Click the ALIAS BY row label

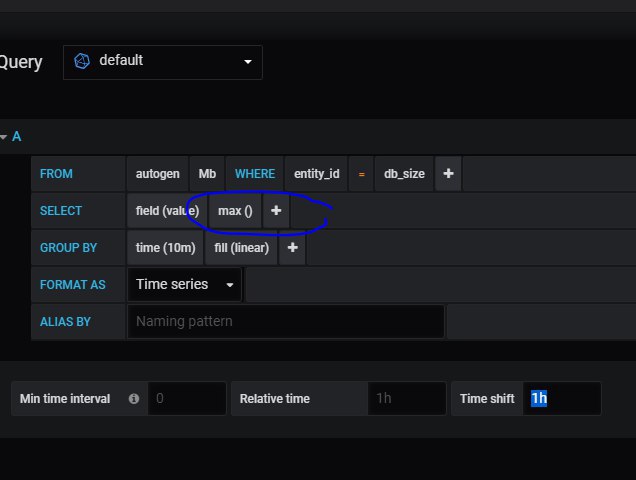click(65, 321)
